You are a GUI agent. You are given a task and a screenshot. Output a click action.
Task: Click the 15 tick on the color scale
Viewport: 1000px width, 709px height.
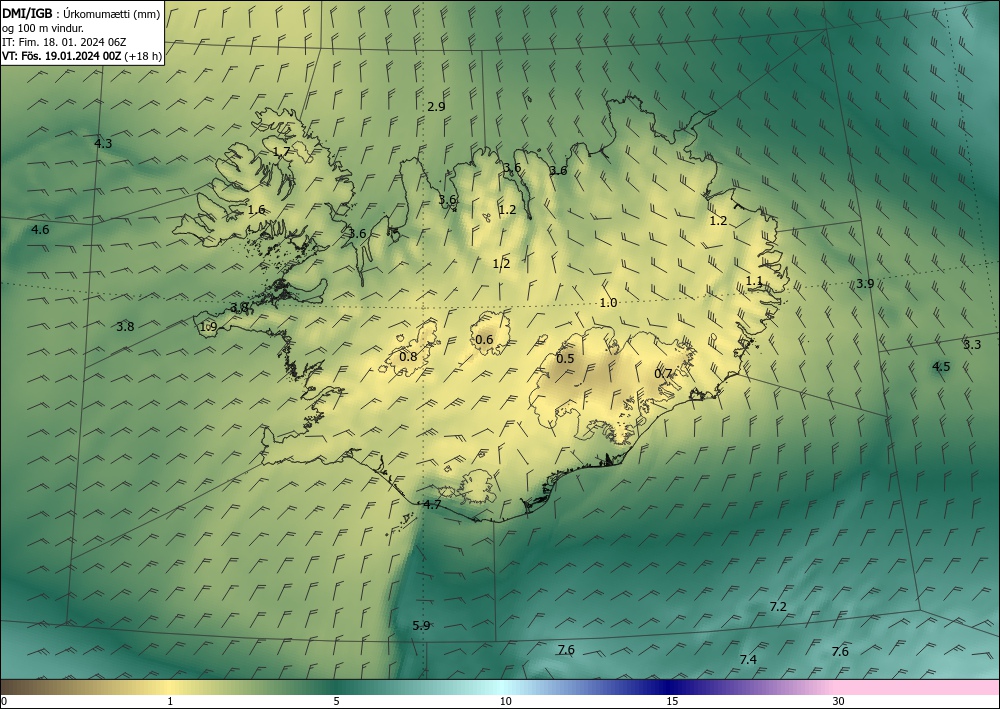coord(672,701)
